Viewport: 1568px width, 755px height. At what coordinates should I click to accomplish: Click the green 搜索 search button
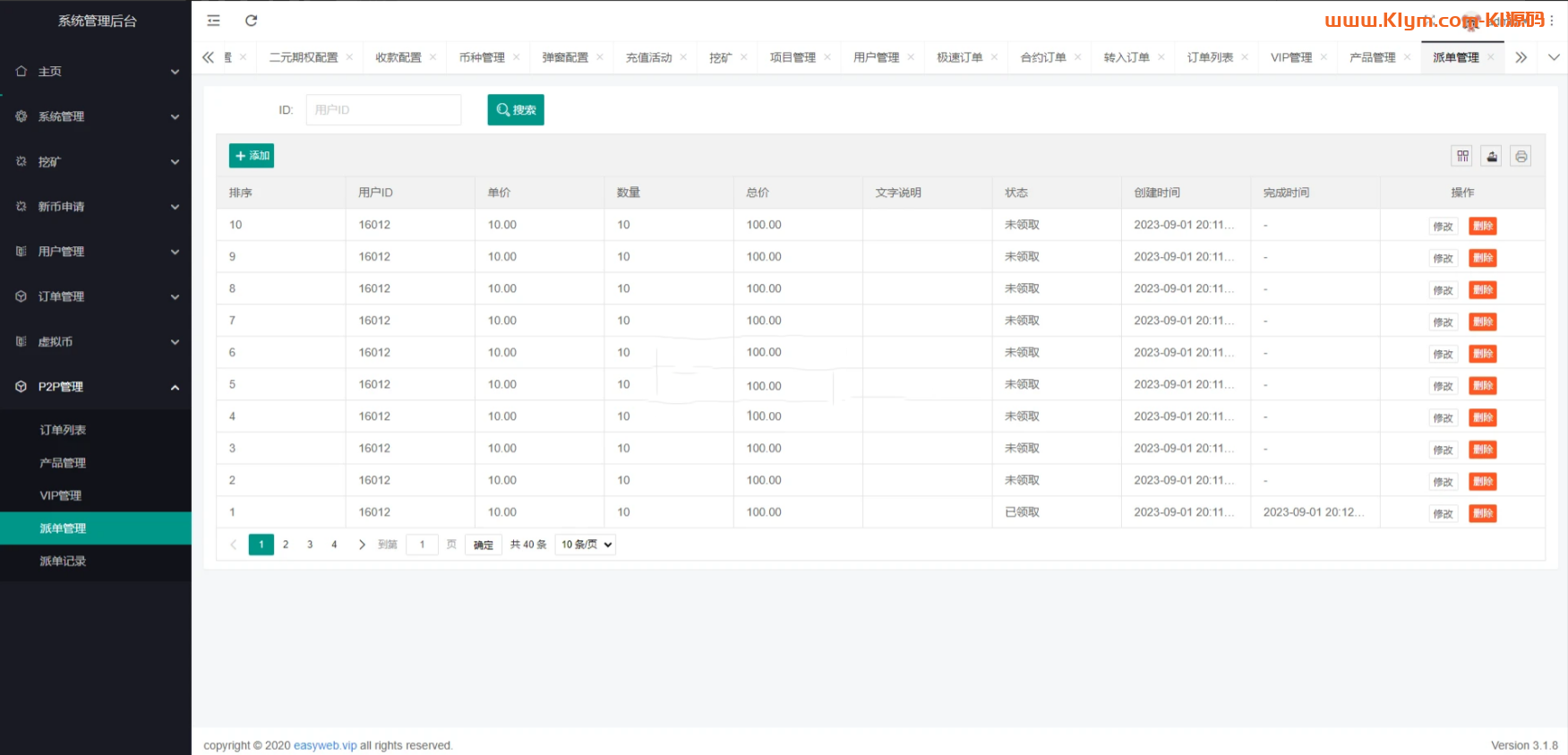tap(516, 110)
